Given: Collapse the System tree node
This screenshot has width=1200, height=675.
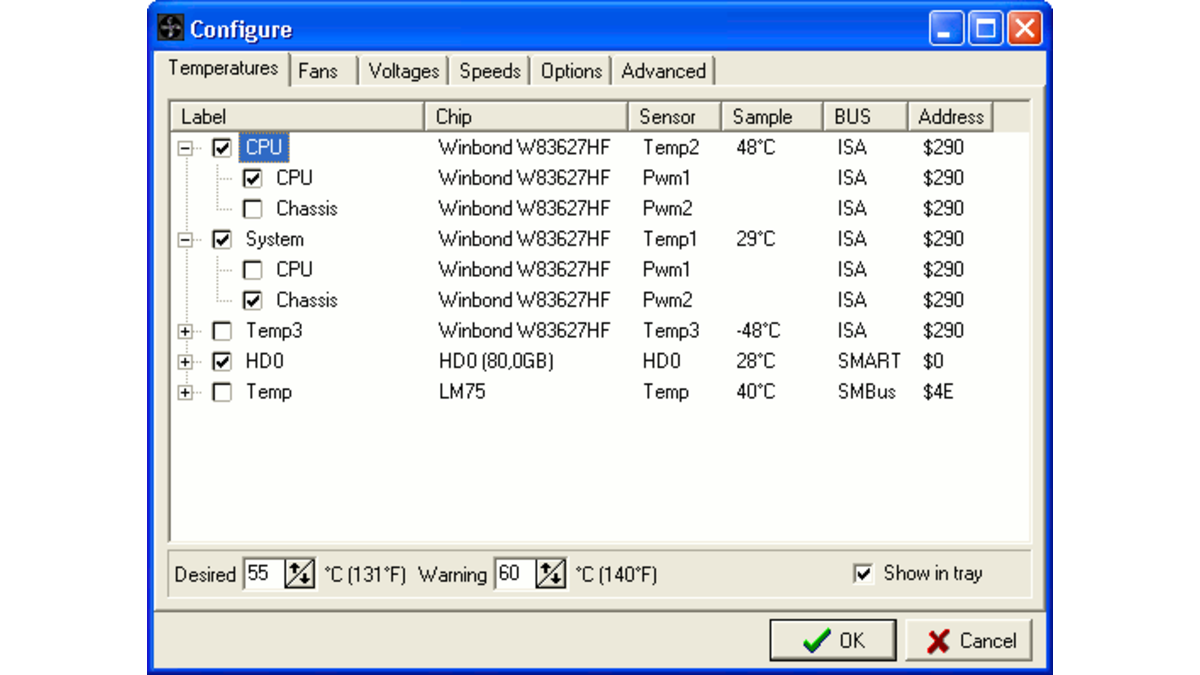Looking at the screenshot, I should (185, 240).
